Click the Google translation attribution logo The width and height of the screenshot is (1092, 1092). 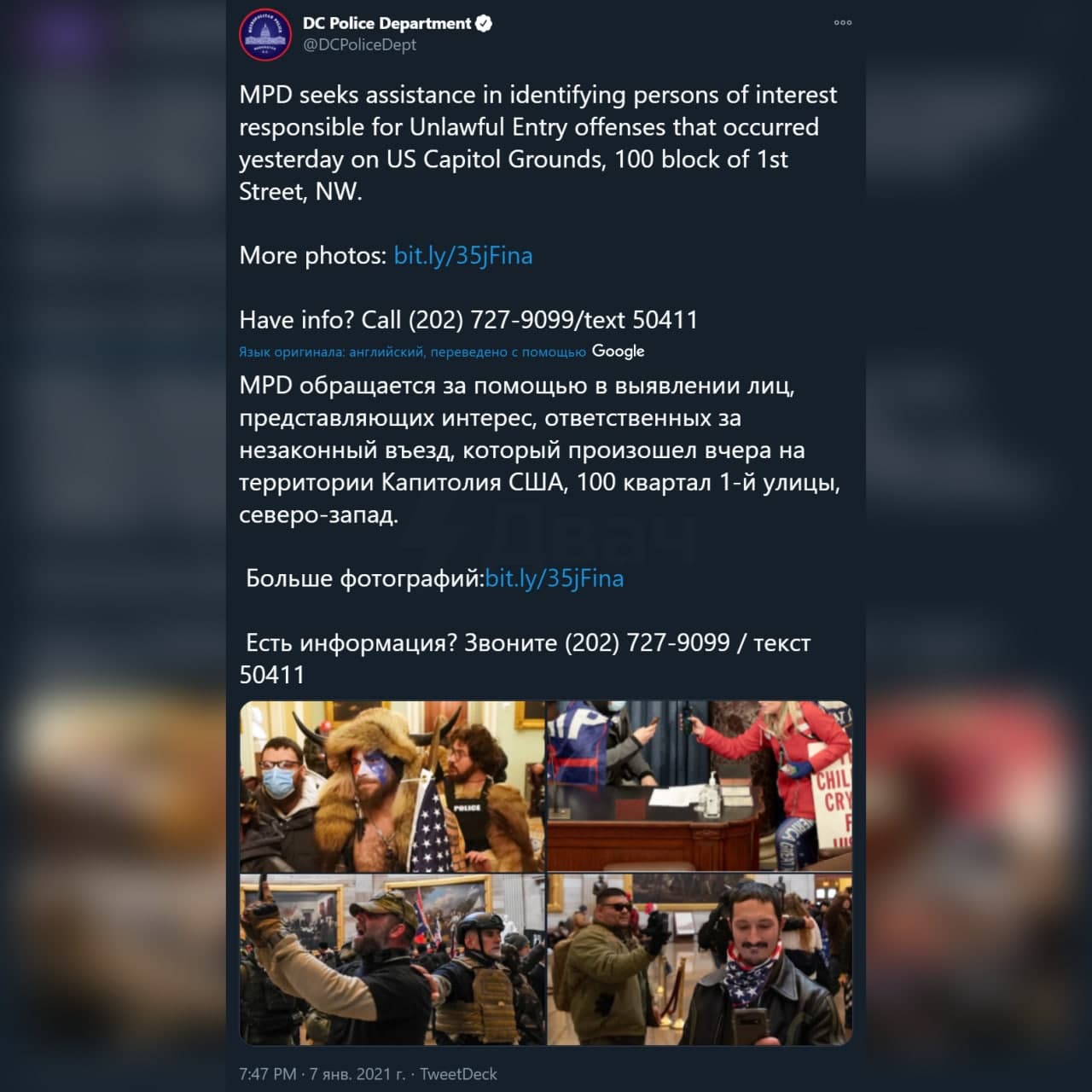tap(618, 351)
